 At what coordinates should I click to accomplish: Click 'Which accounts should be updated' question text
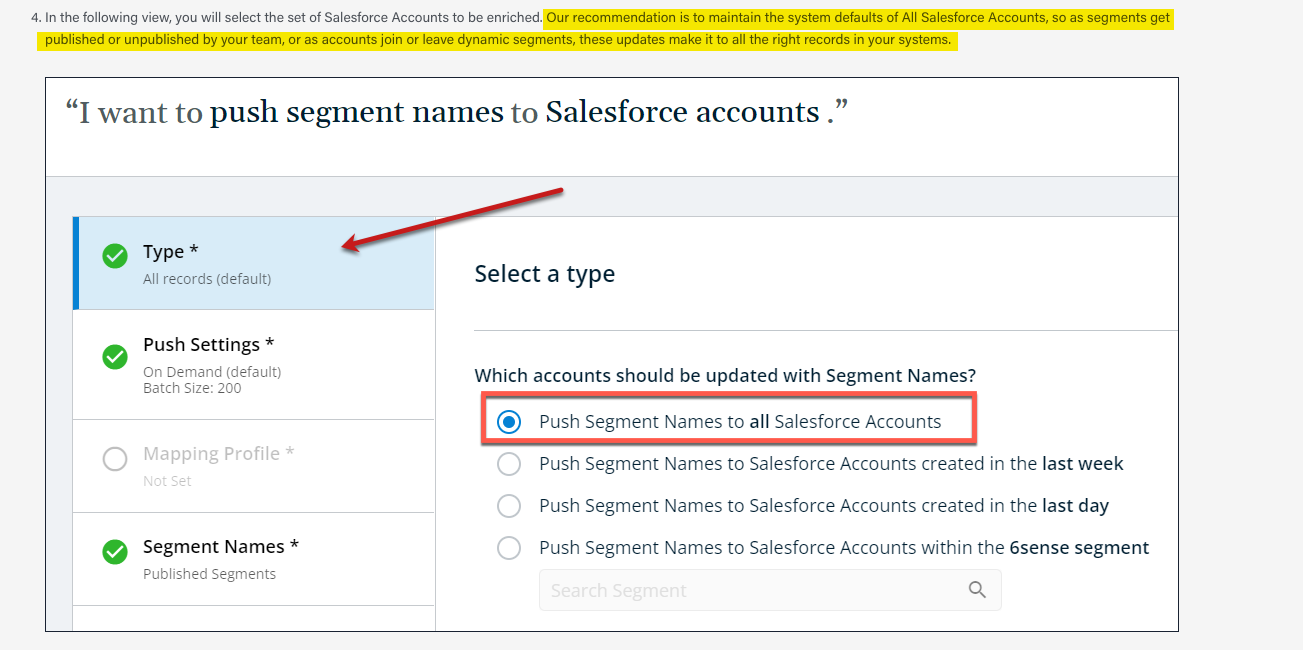coord(725,376)
